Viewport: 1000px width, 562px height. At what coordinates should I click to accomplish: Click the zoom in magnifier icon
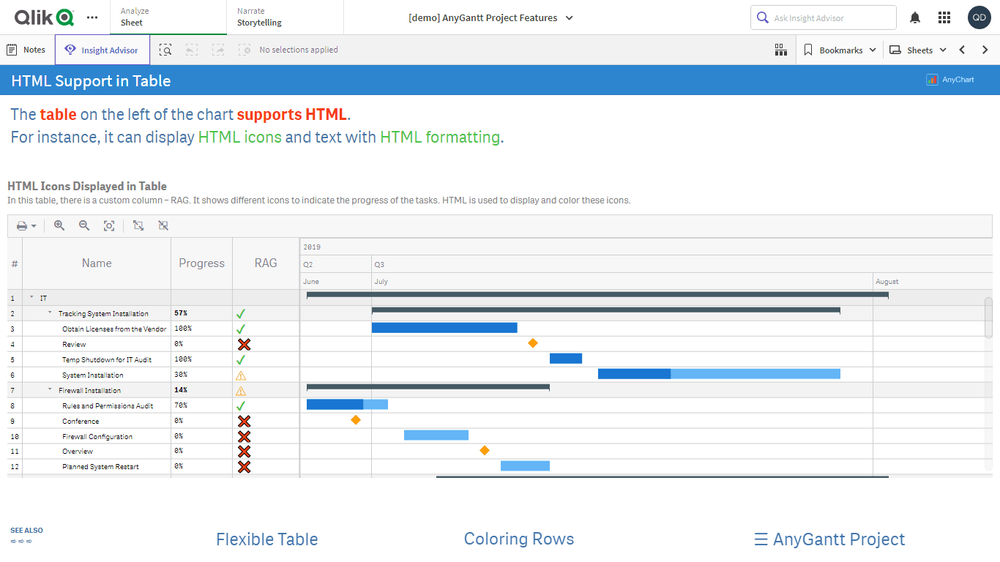(60, 226)
